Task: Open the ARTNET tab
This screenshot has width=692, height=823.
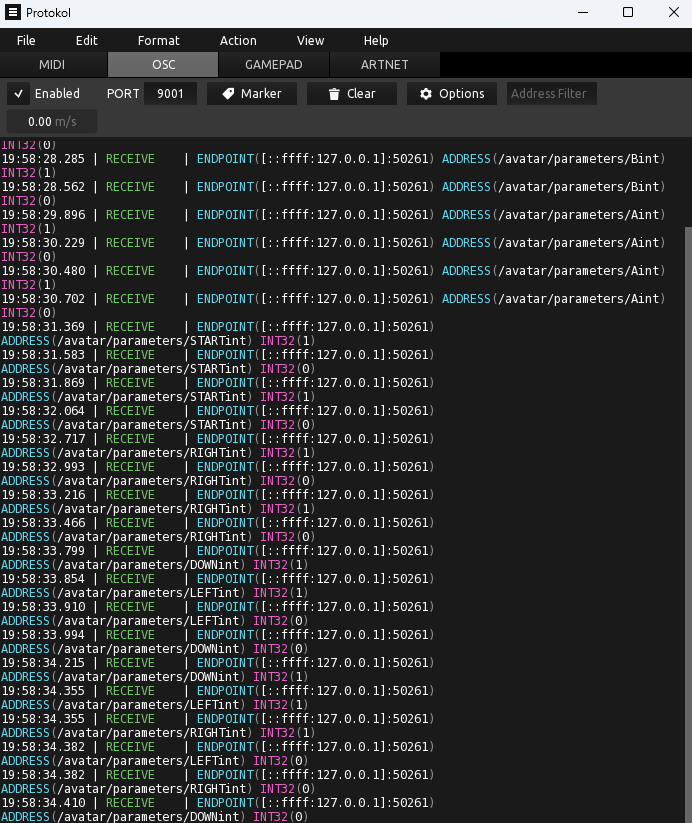Action: (384, 64)
